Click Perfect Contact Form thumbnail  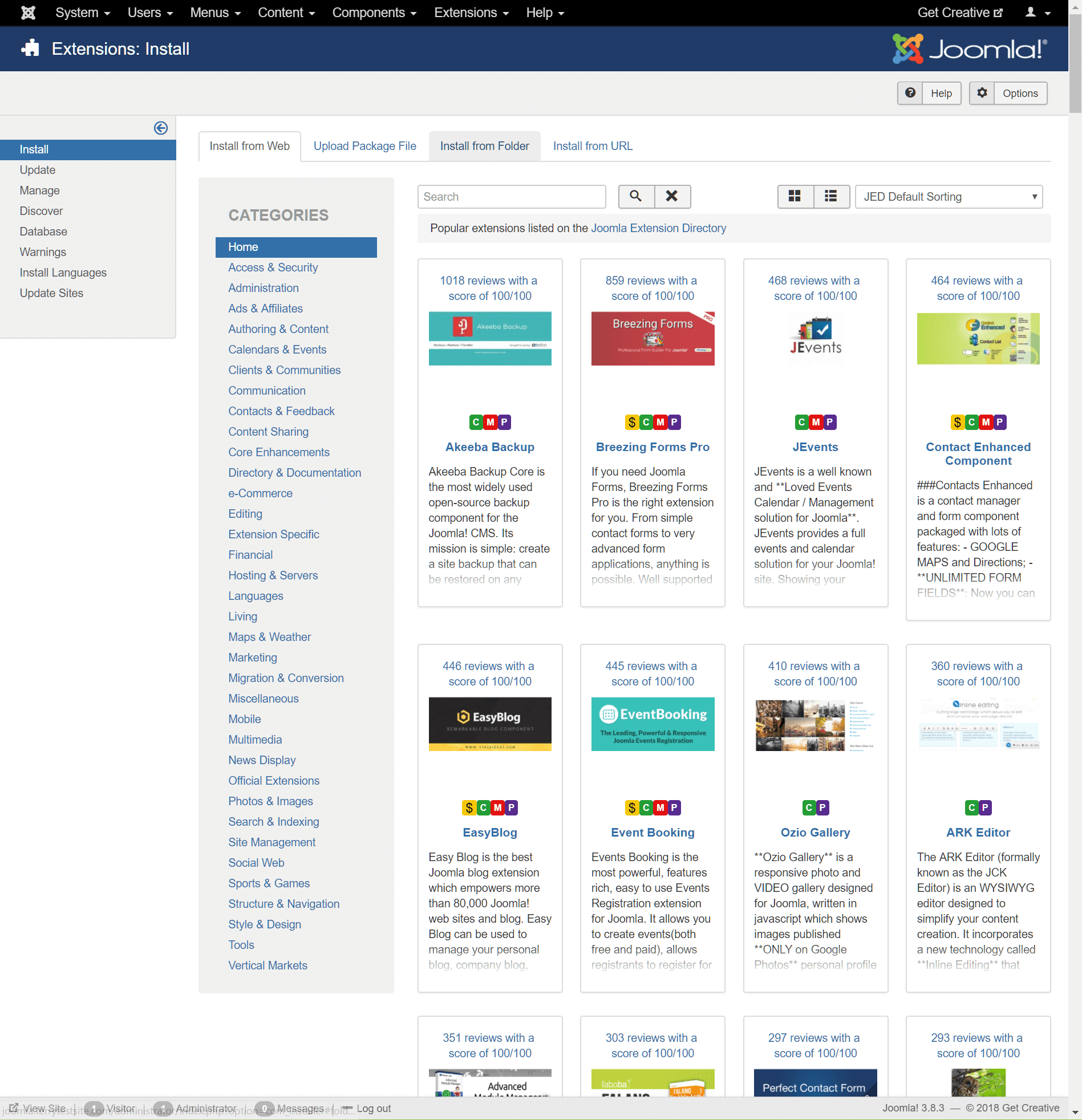(815, 1082)
